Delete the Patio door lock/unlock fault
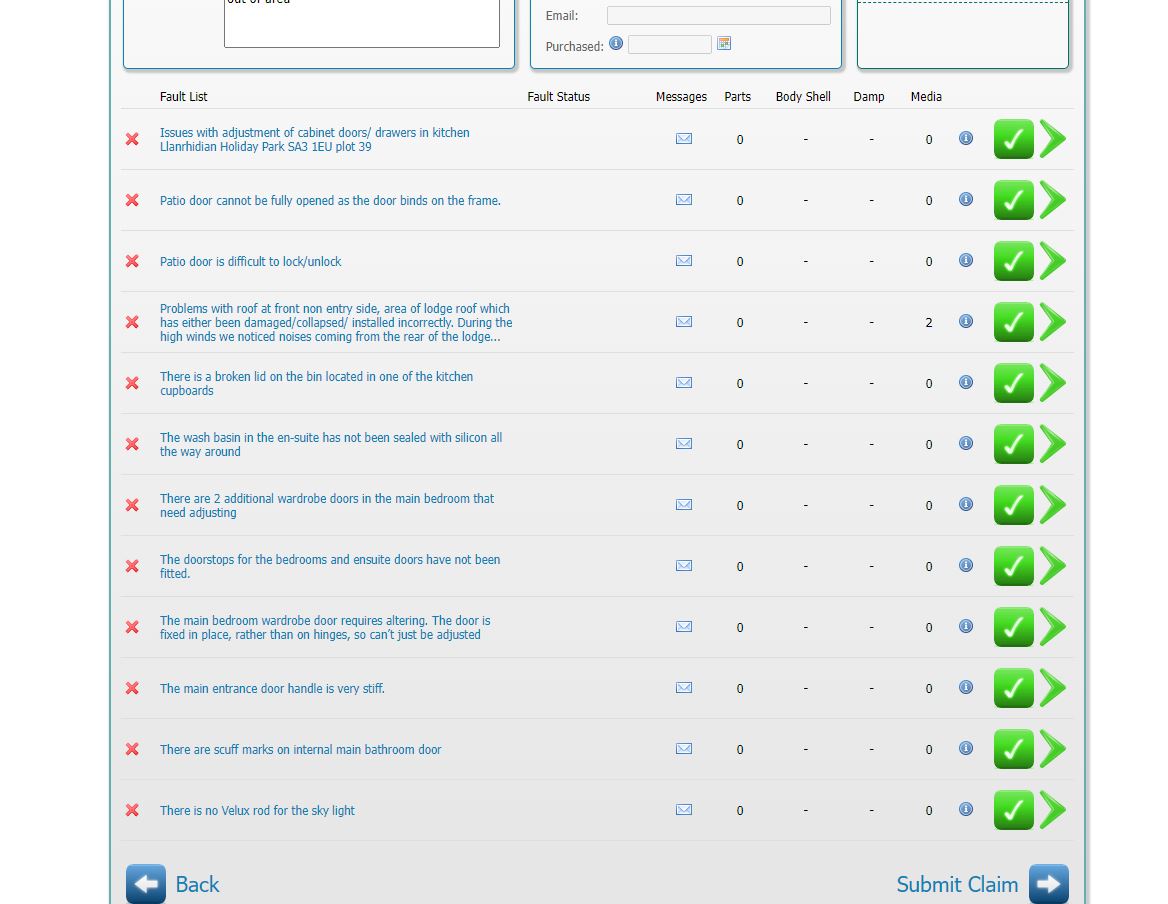 [132, 261]
